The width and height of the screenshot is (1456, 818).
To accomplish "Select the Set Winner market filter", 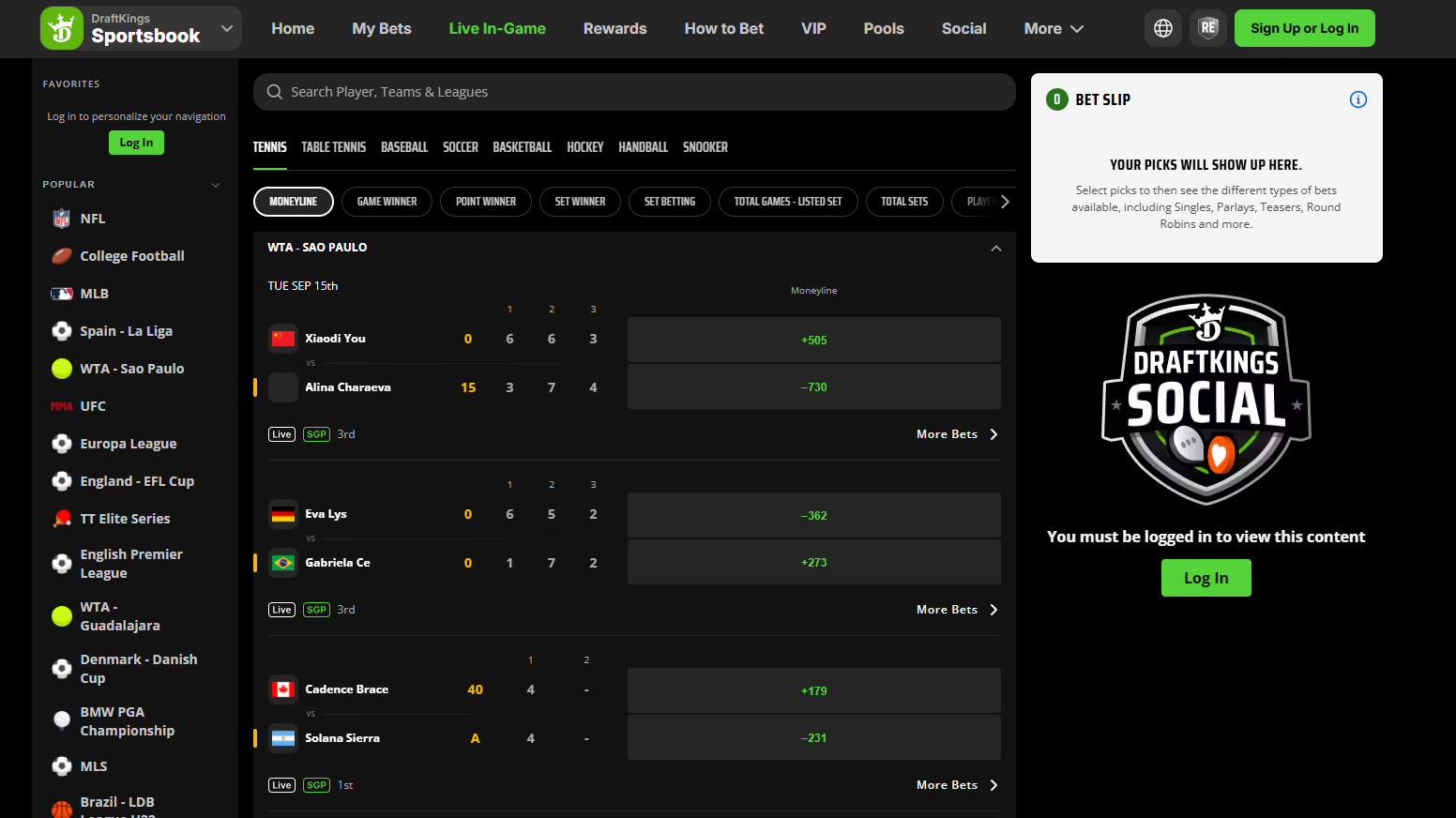I will click(580, 202).
